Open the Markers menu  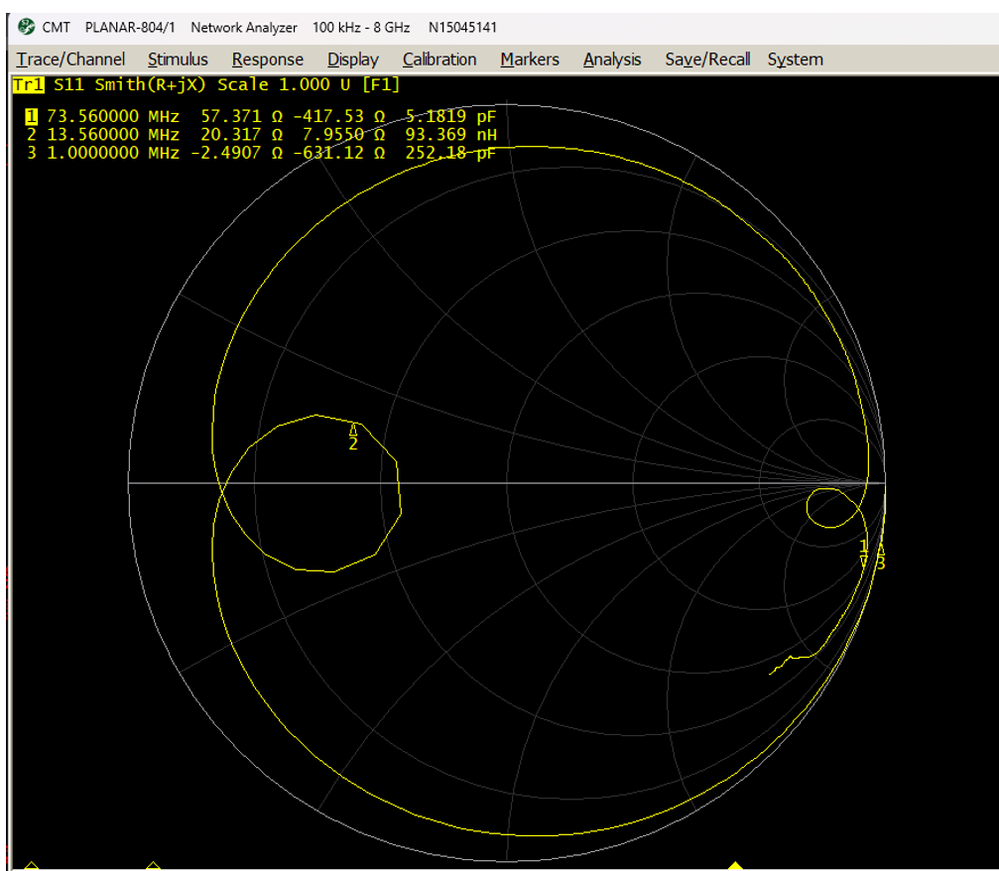click(530, 60)
